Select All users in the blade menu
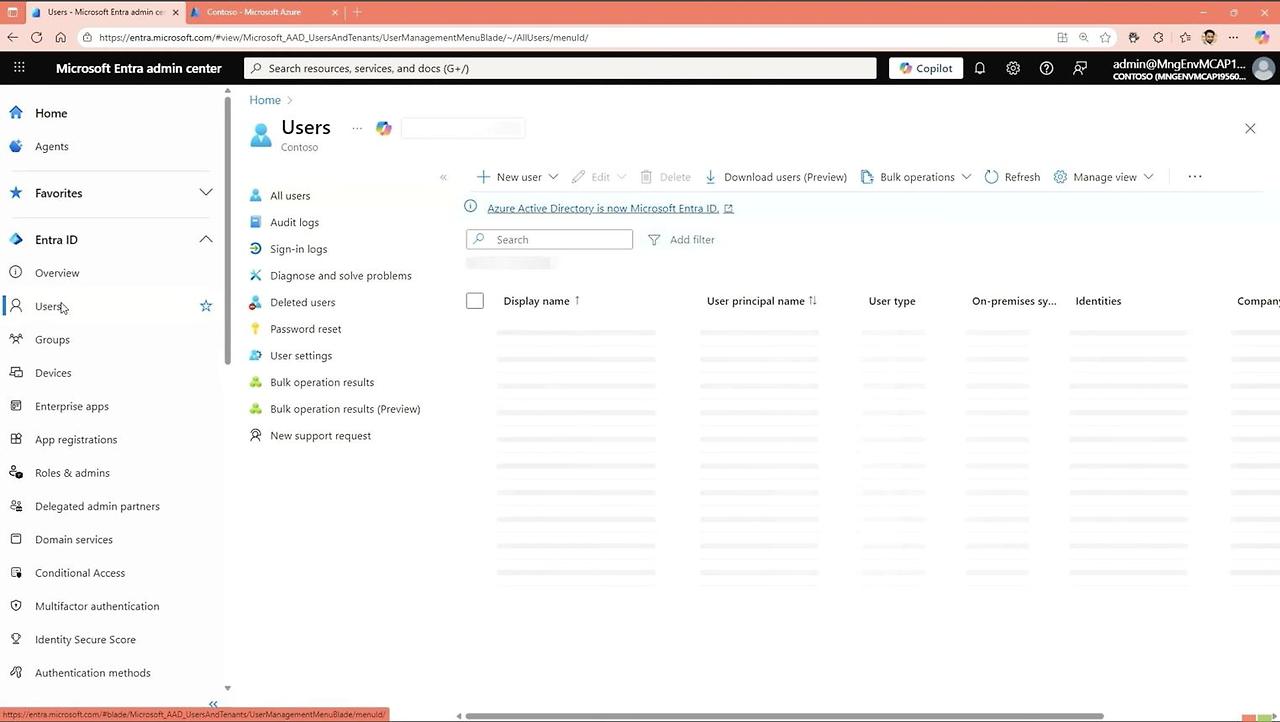This screenshot has width=1280, height=722. pyautogui.click(x=290, y=196)
